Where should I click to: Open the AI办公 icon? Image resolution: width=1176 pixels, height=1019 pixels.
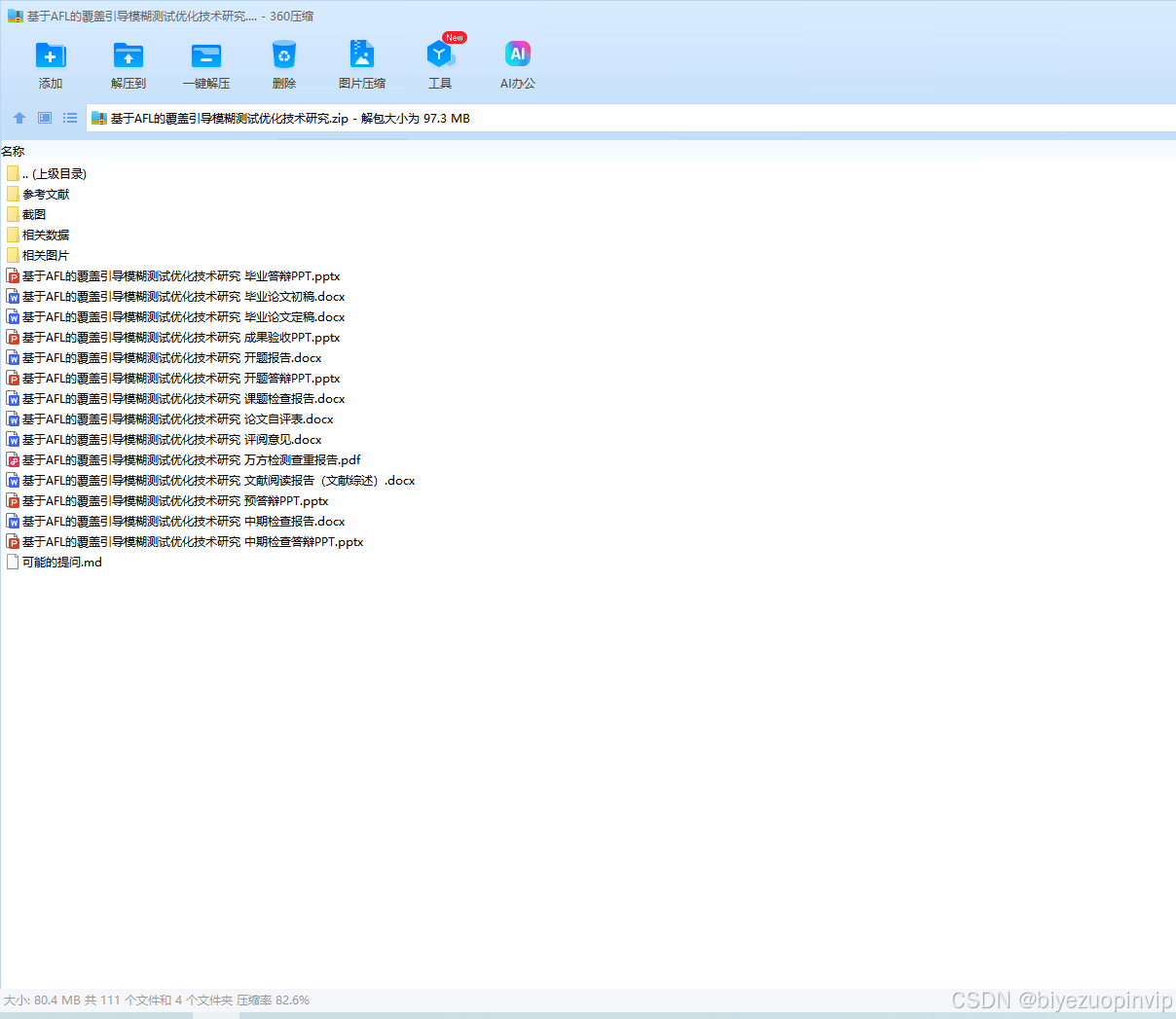[x=518, y=54]
